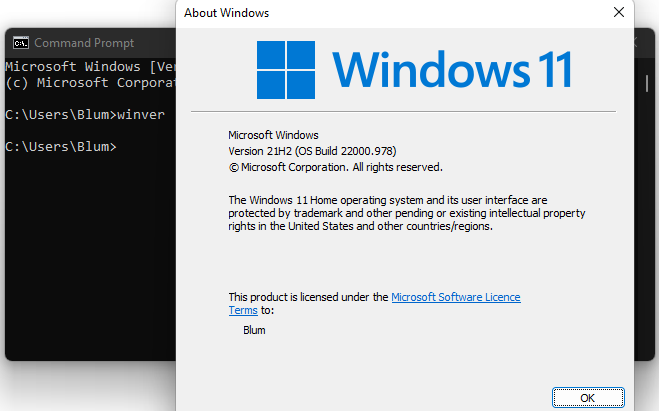Click the Microsoft Corporation copyright line in dialog
Image resolution: width=659 pixels, height=411 pixels.
pos(335,167)
